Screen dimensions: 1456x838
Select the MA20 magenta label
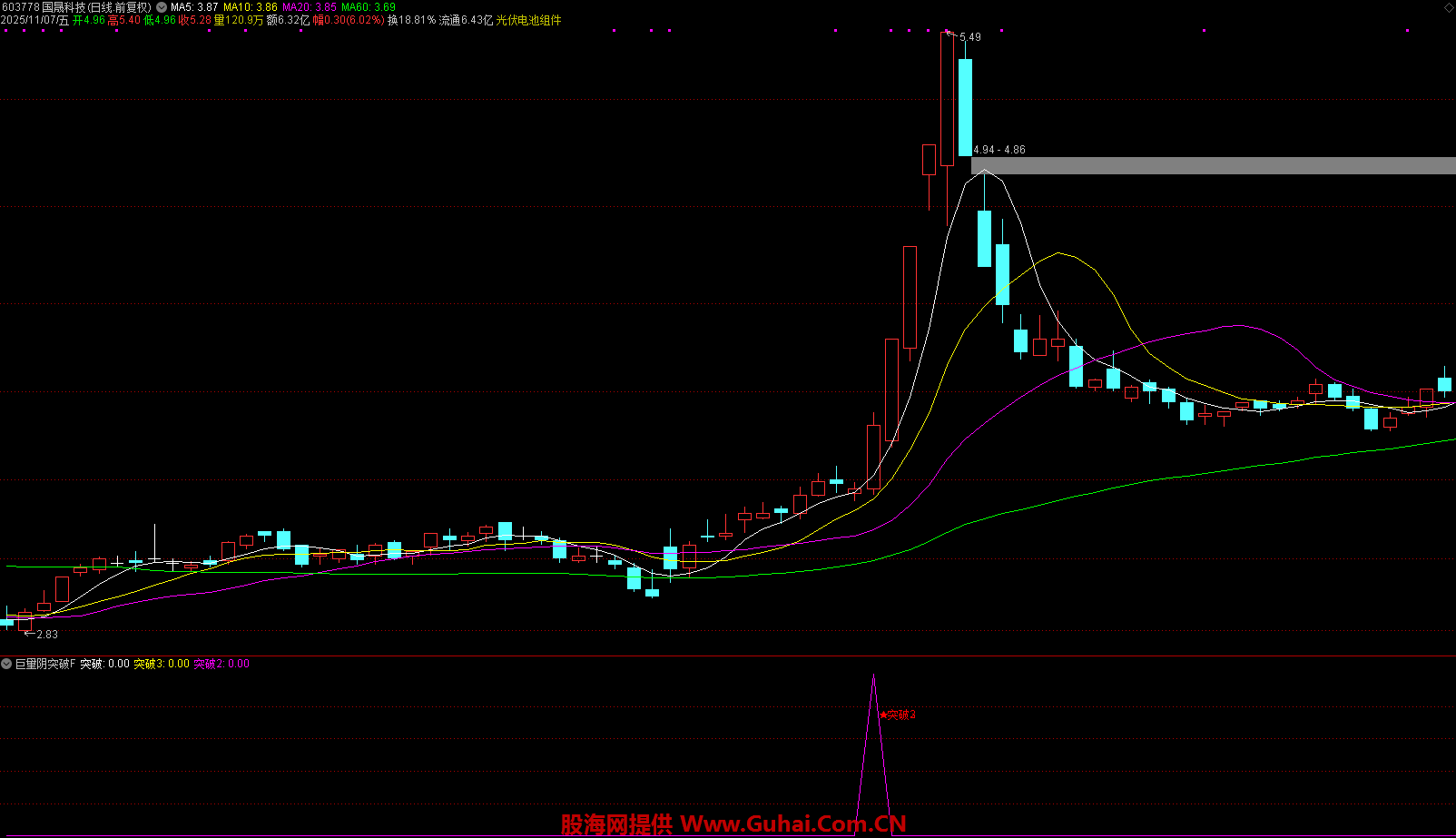coord(310,6)
